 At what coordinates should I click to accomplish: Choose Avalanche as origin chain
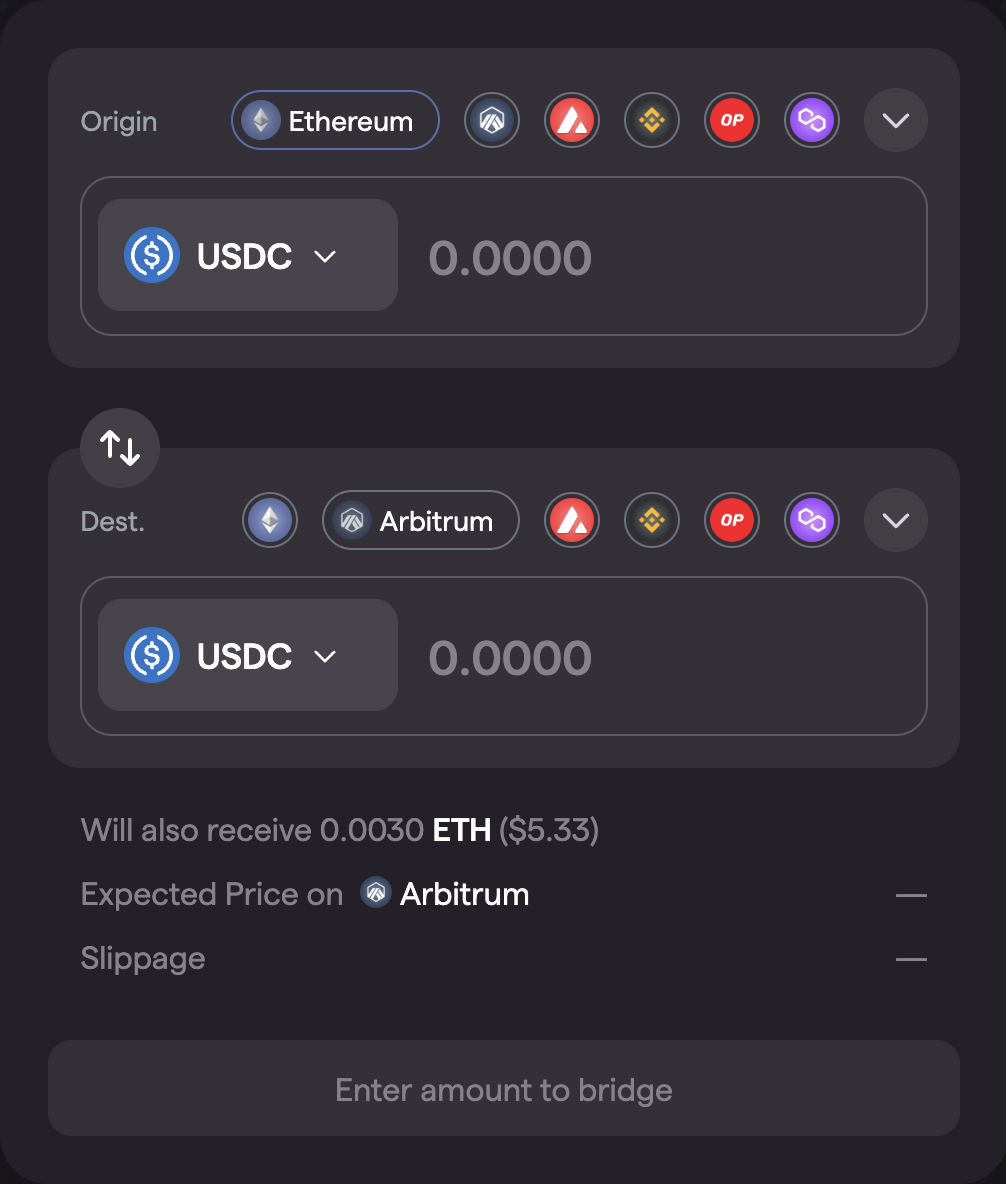pos(572,121)
